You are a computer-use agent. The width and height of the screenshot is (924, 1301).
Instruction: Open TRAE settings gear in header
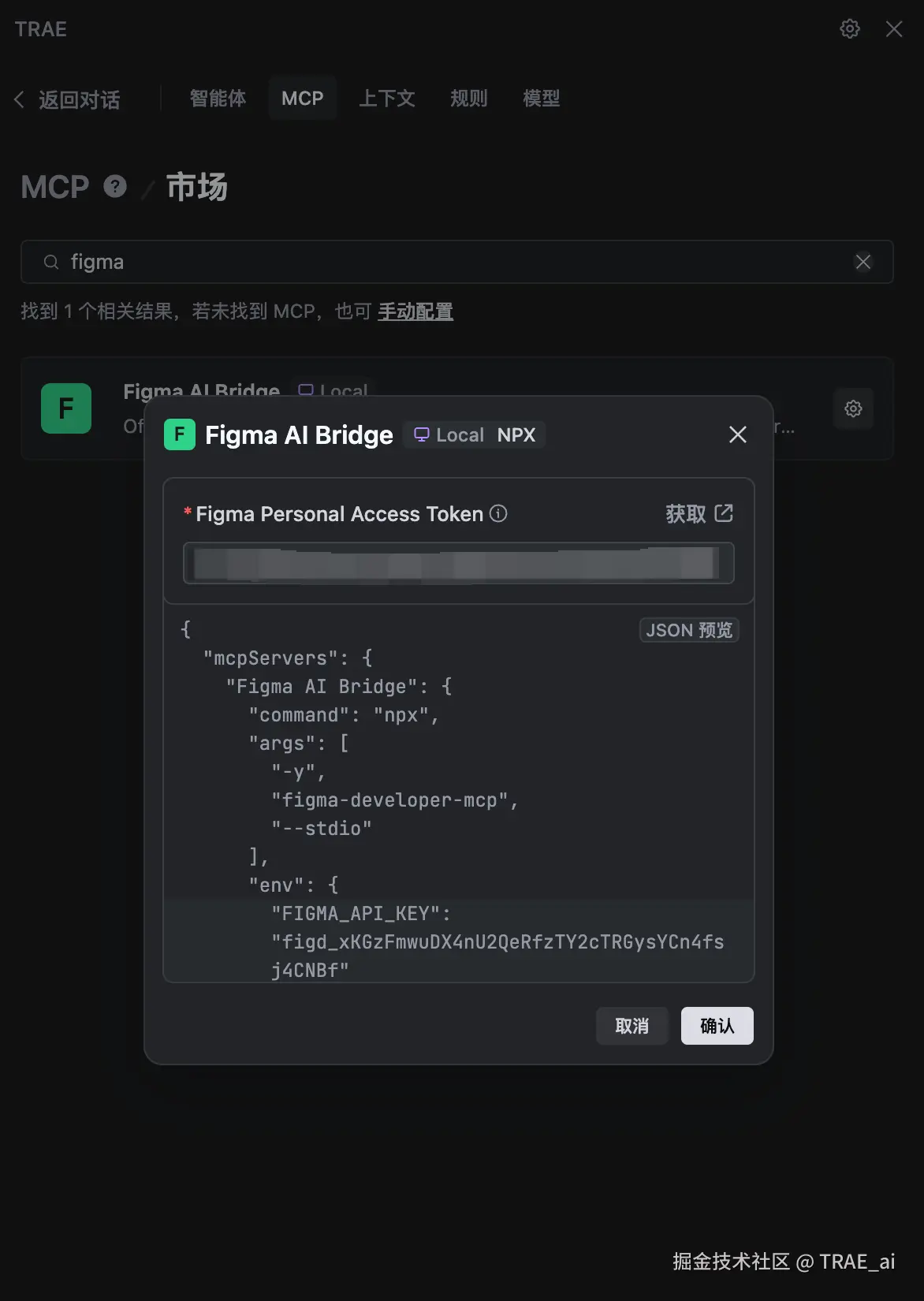tap(849, 29)
